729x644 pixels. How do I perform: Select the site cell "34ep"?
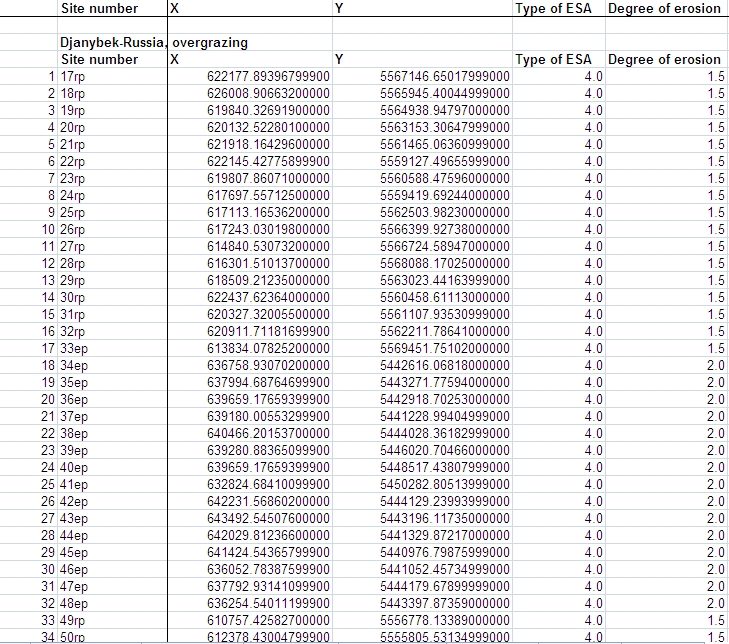pyautogui.click(x=74, y=366)
